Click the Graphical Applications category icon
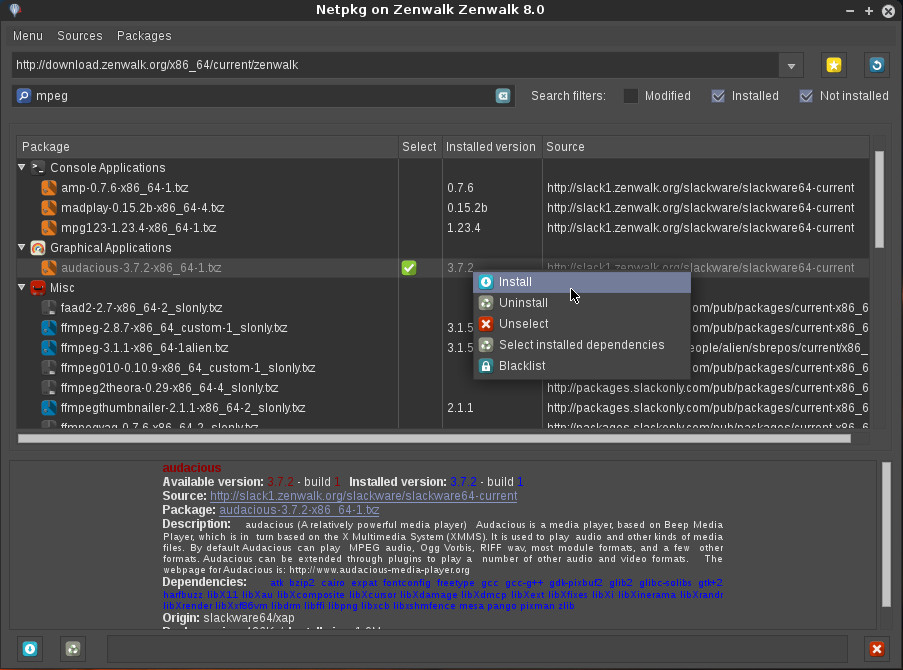Image resolution: width=903 pixels, height=670 pixels. tap(38, 248)
